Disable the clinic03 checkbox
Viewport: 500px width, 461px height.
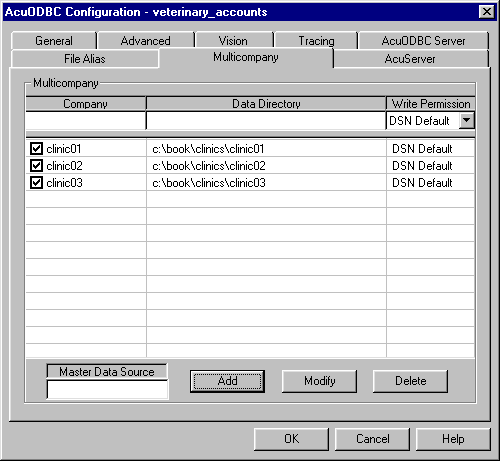pyautogui.click(x=36, y=183)
